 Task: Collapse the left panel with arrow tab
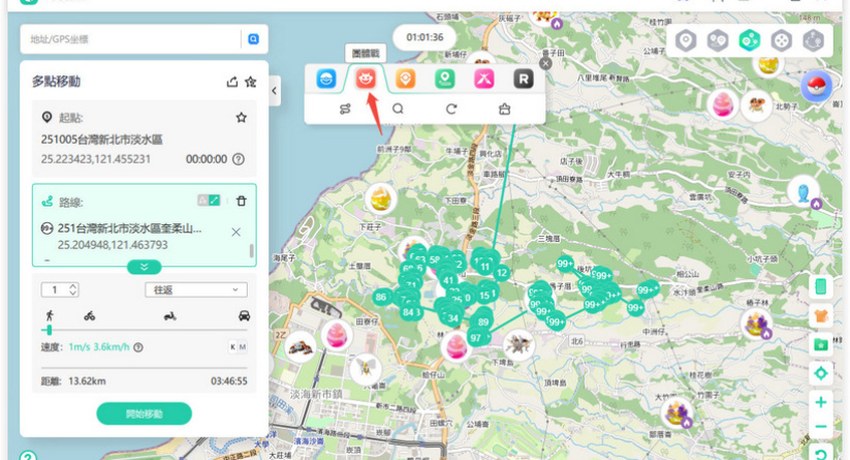pos(274,91)
